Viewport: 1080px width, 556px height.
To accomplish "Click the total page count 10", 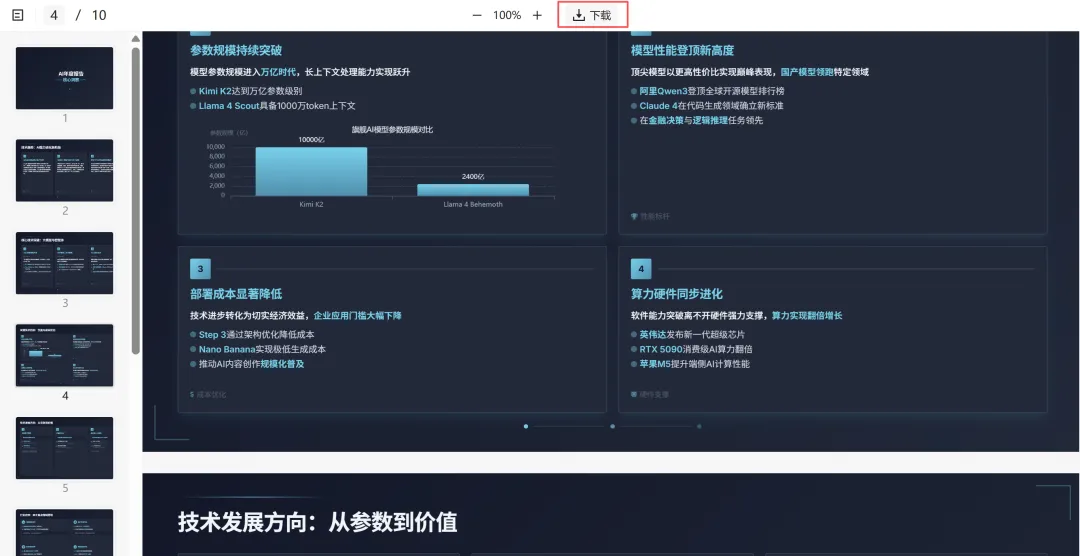I will pos(99,15).
